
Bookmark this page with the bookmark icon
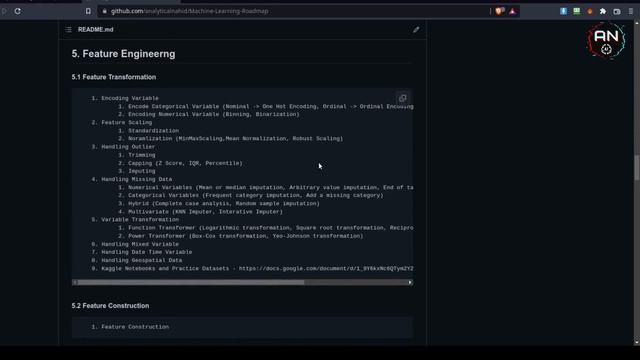point(88,11)
